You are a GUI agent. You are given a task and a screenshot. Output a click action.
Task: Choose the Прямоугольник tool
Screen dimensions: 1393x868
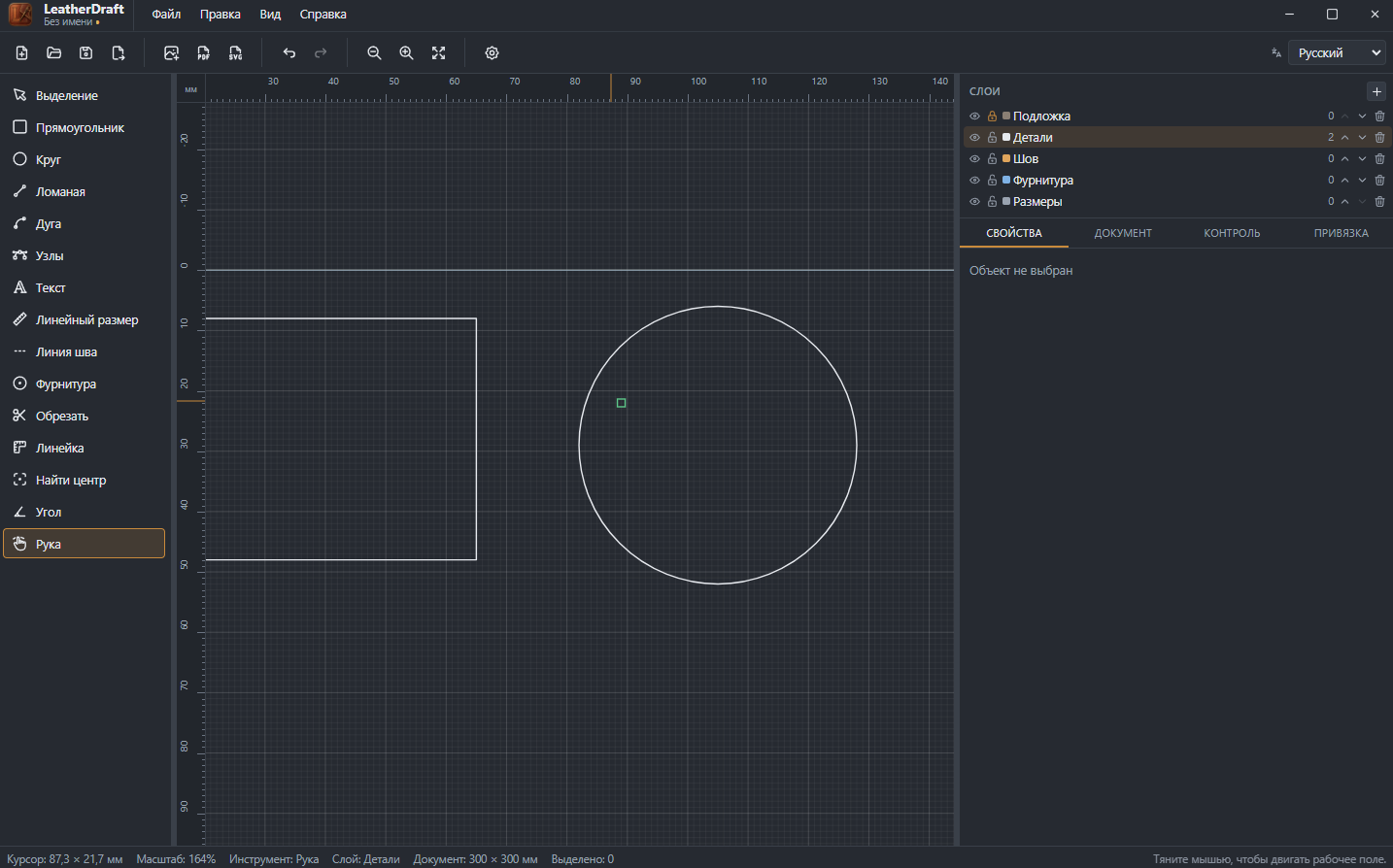84,127
